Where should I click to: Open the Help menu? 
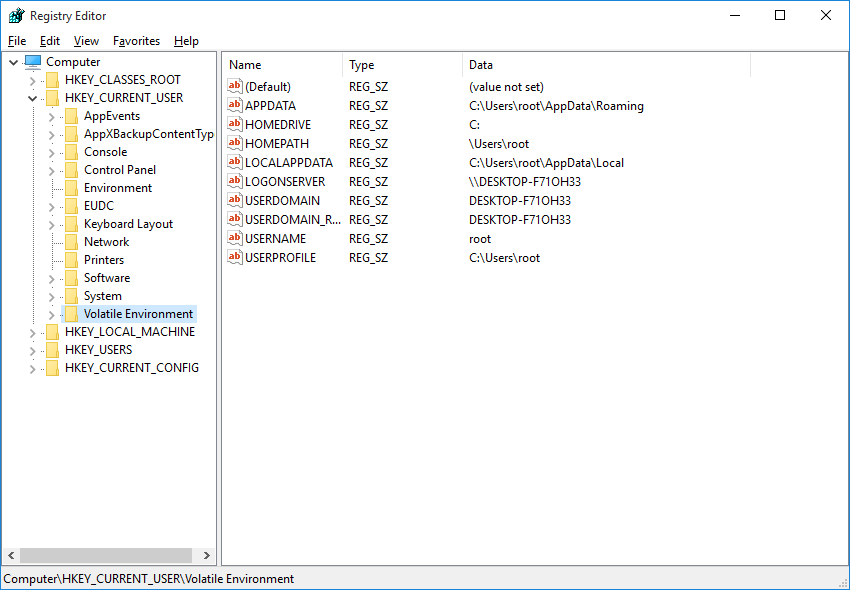coord(186,41)
